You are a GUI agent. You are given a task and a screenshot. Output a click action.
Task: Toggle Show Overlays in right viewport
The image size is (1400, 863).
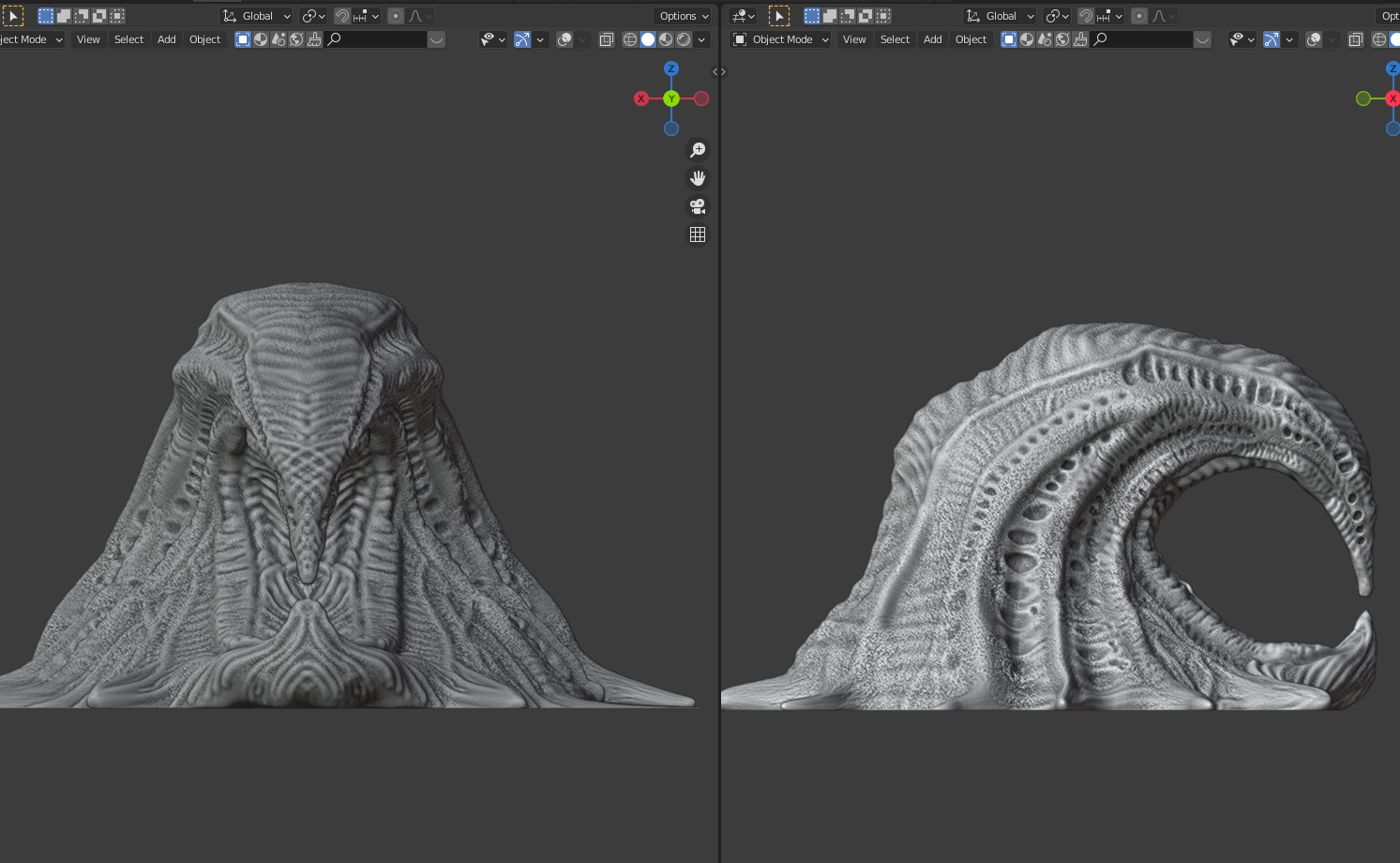(1313, 39)
